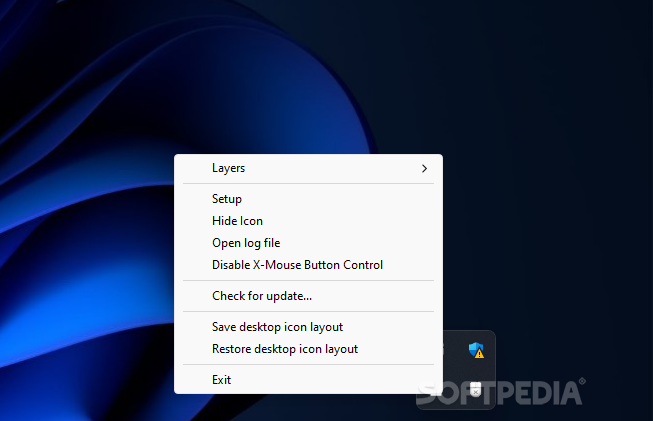Save desktop icon layout
Screen dimensions: 653x421
tap(308, 327)
